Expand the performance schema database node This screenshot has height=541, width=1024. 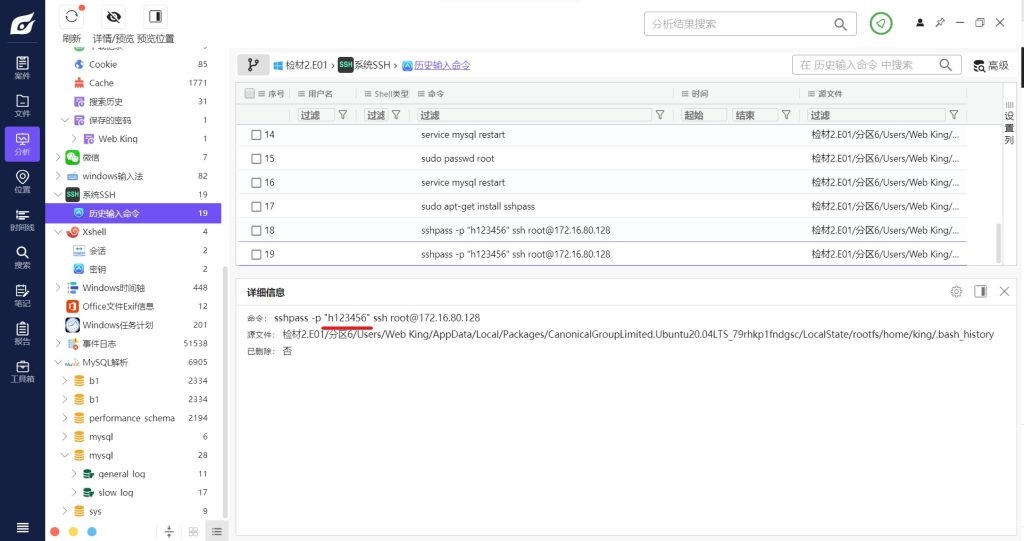pyautogui.click(x=66, y=418)
